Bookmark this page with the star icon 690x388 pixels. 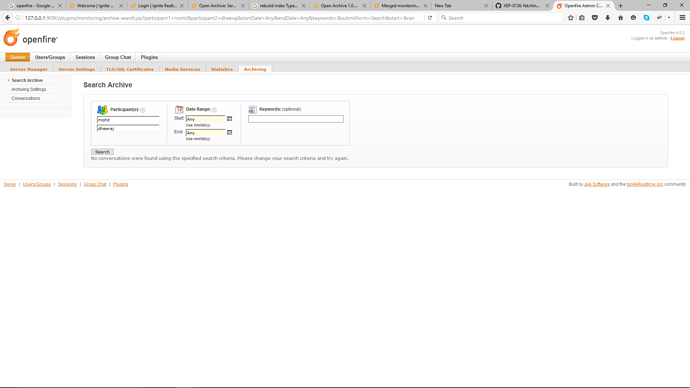click(x=570, y=18)
